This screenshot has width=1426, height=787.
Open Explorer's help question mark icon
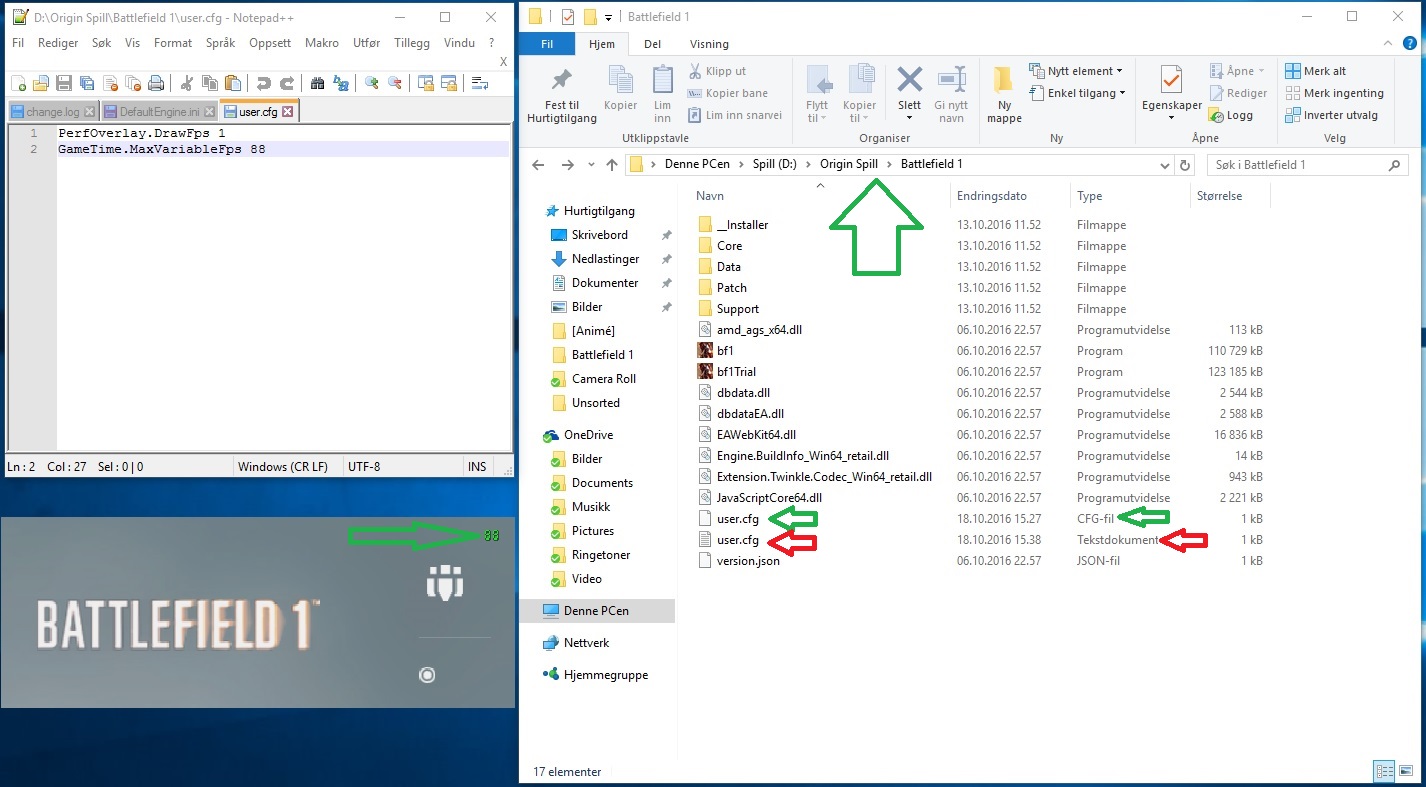[x=1409, y=43]
